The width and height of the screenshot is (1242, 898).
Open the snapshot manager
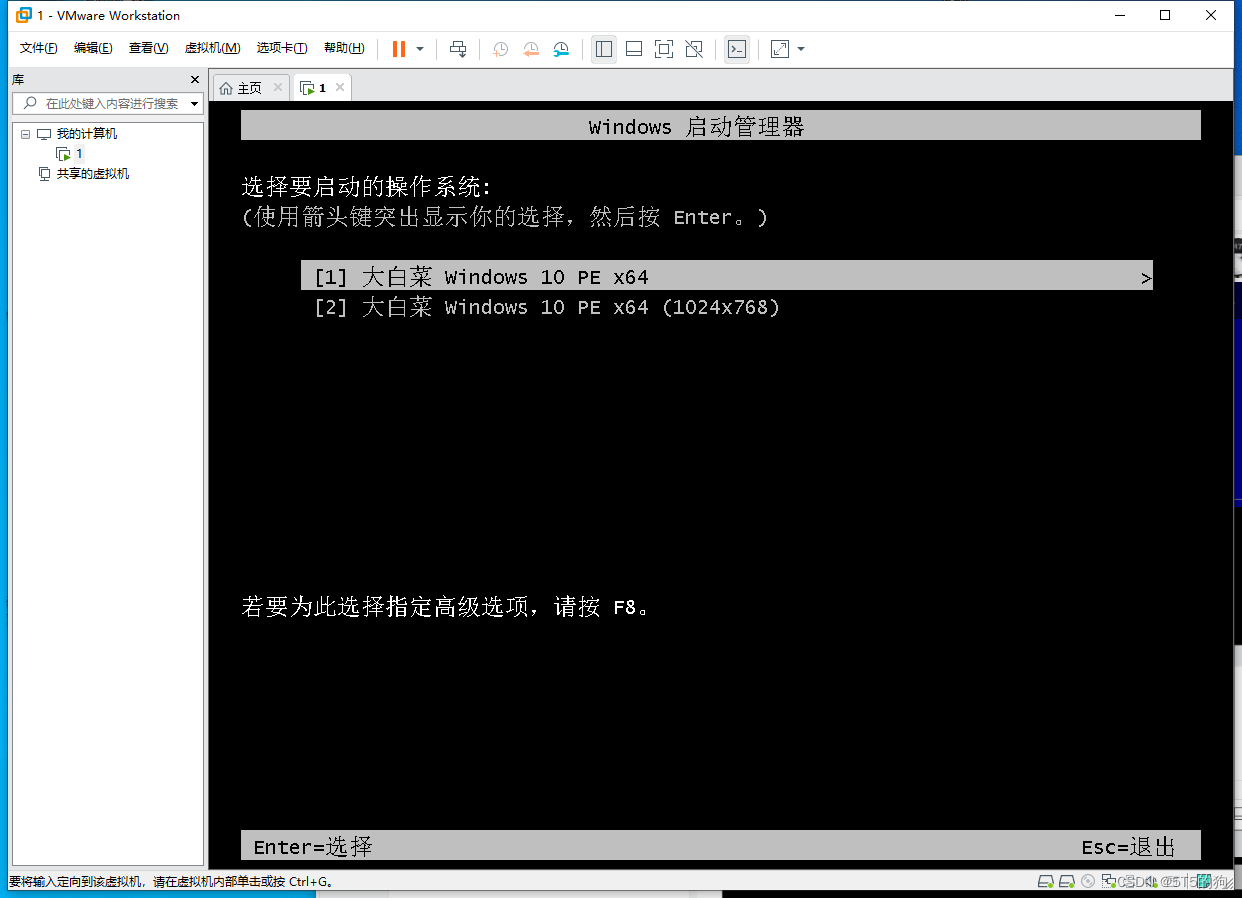click(x=562, y=48)
